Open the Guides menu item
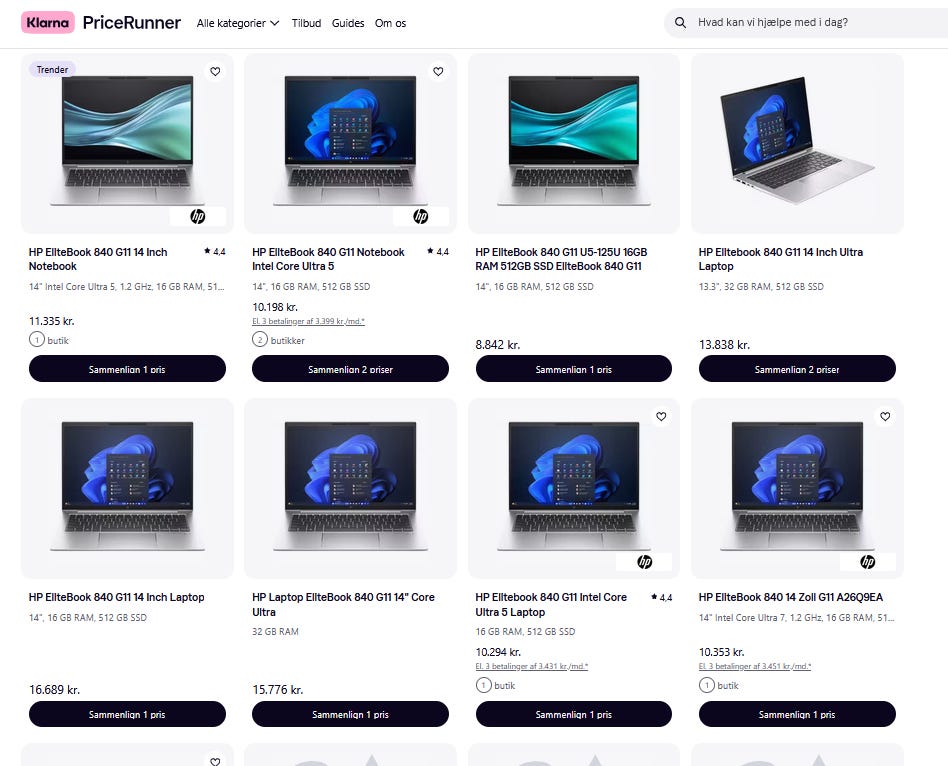This screenshot has width=948, height=766. pos(348,23)
